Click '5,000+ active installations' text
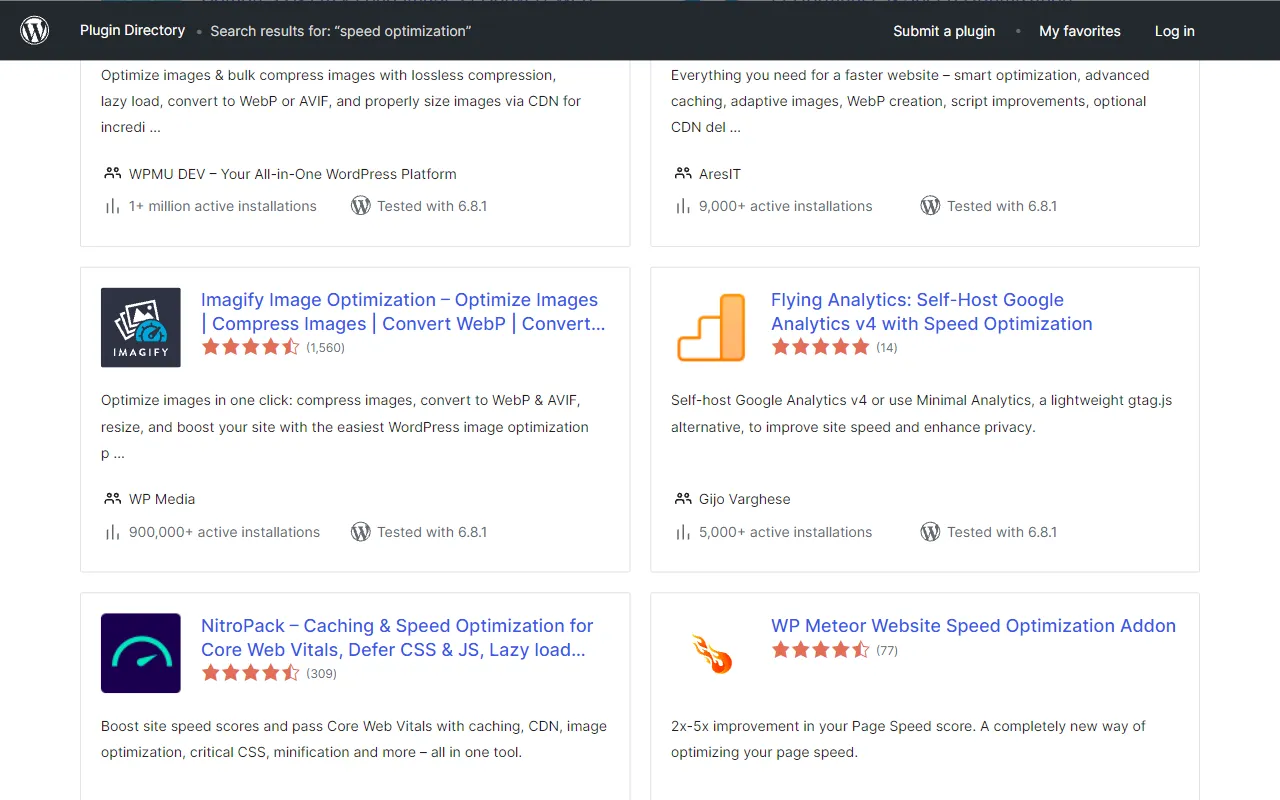 [786, 532]
